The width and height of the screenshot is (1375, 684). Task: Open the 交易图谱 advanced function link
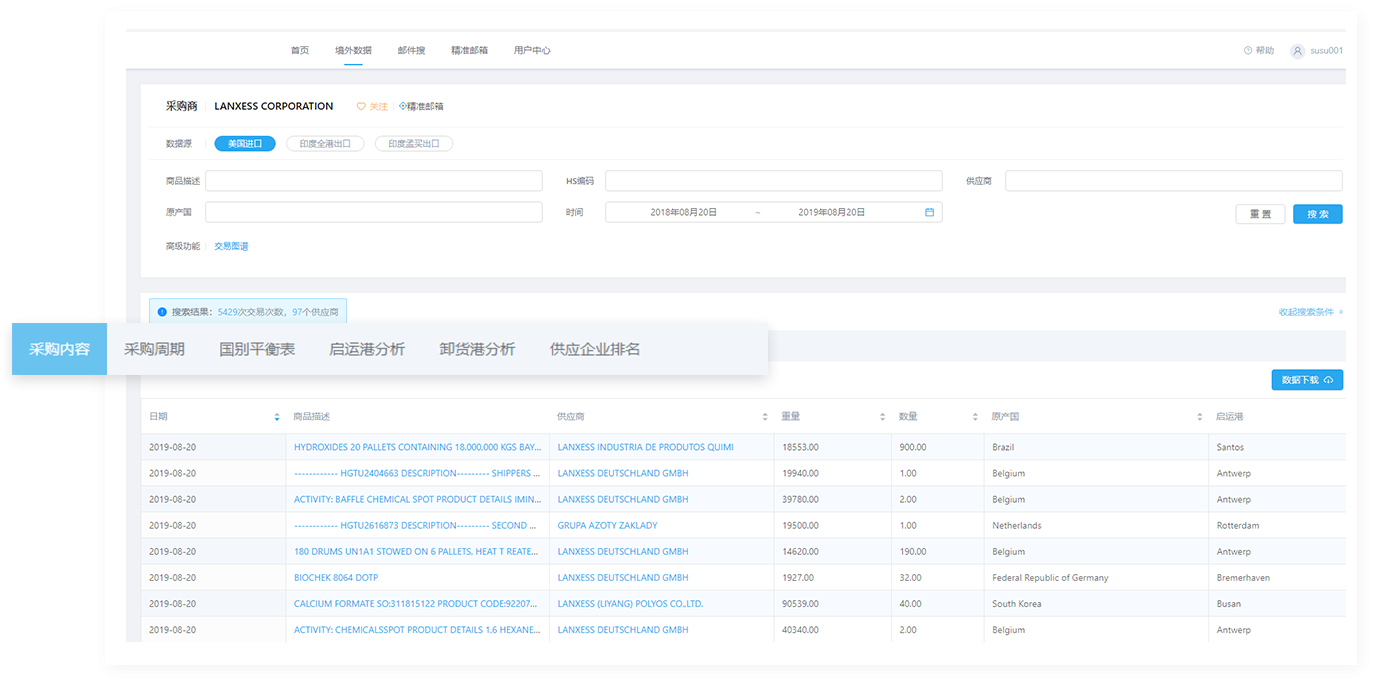pos(231,246)
